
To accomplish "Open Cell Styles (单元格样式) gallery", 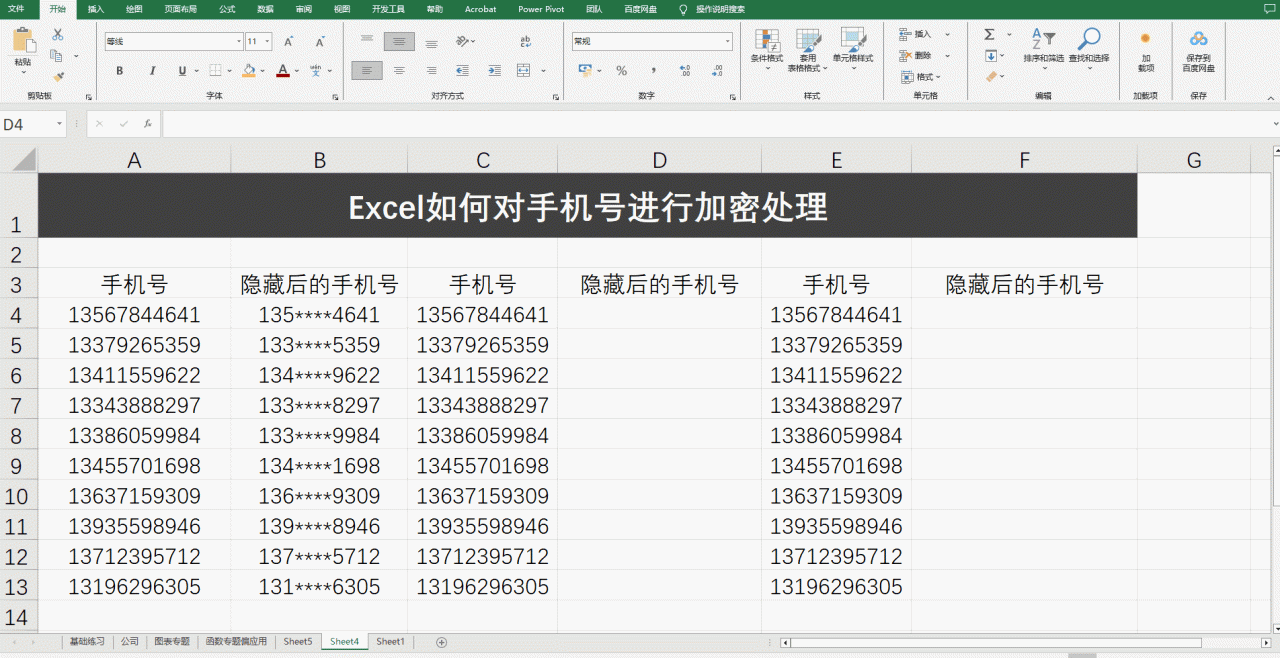I will 853,50.
